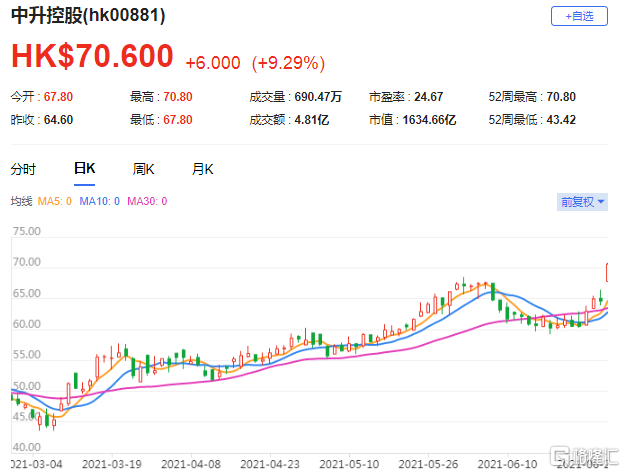Screen dimensions: 625x473
Task: Toggle the MA10 moving average legend
Action: [104, 202]
